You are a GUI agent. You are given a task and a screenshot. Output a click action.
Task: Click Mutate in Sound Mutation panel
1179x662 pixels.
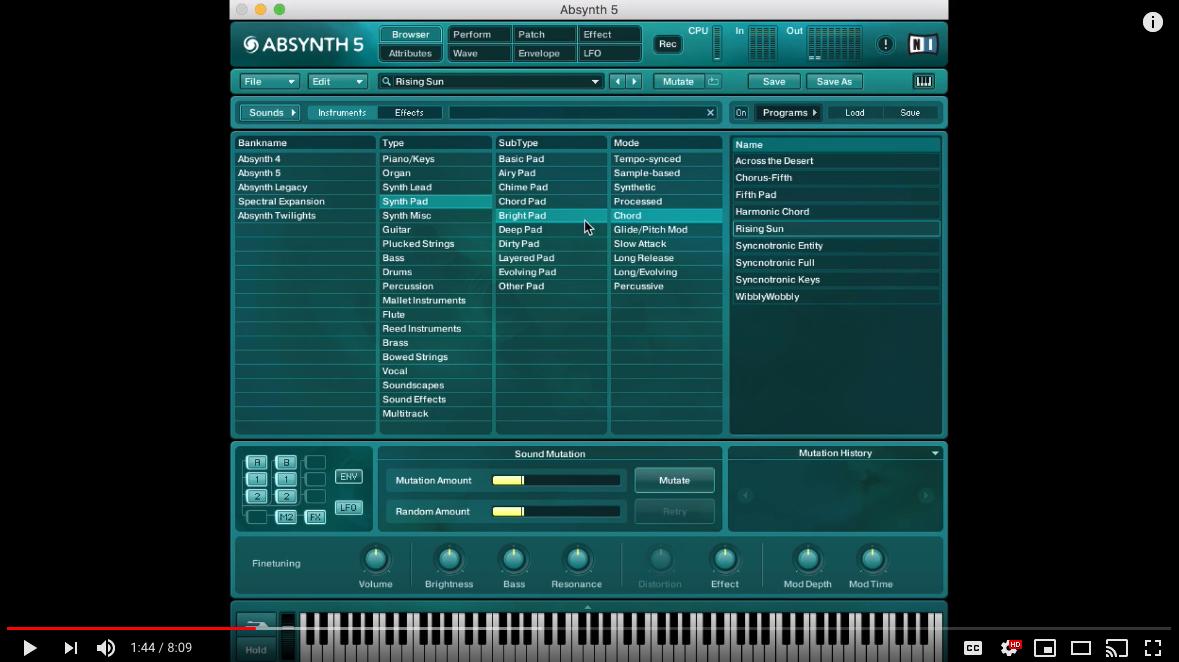tap(674, 481)
